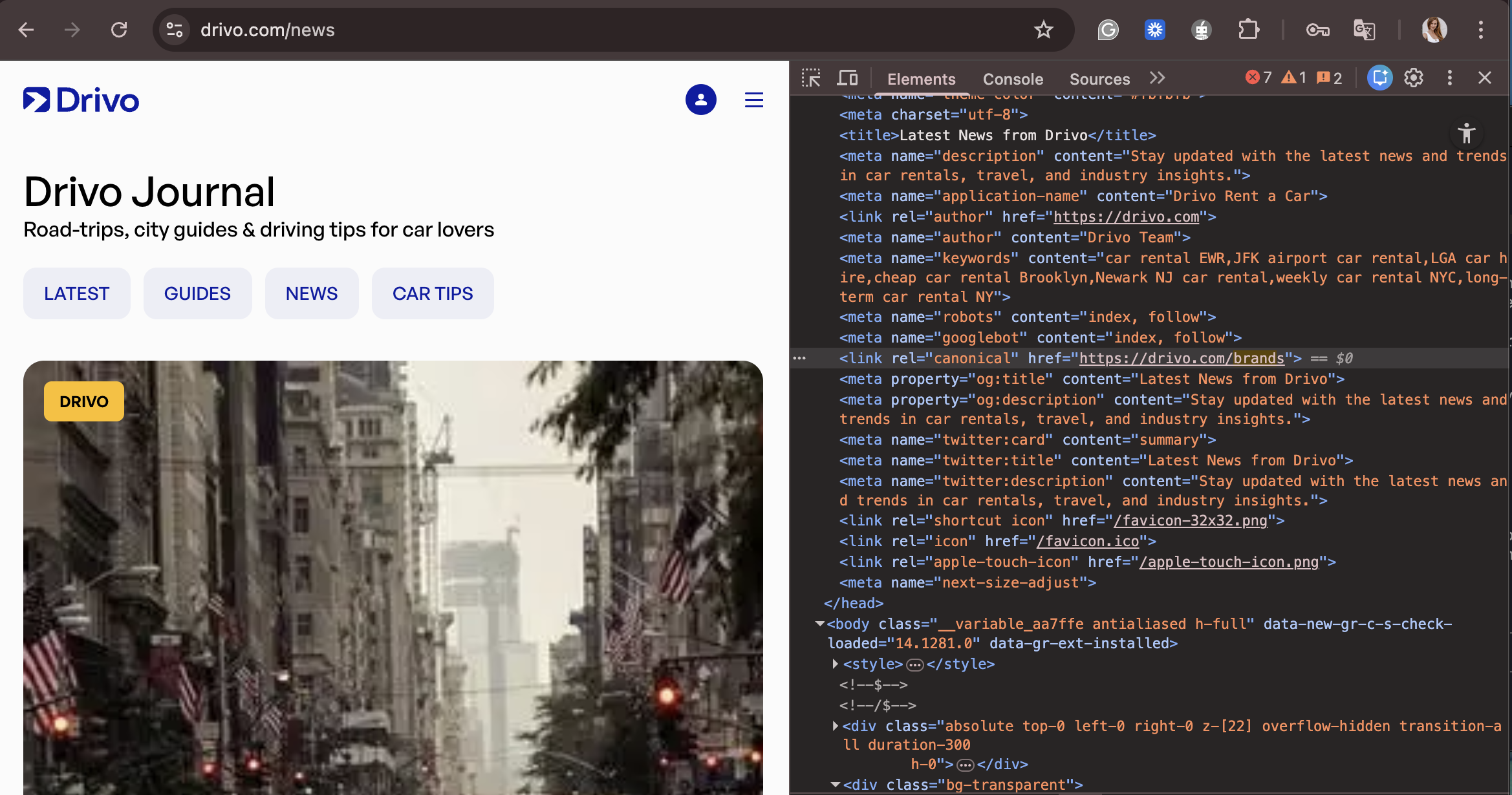The width and height of the screenshot is (1512, 795).
Task: Open the 2 issues counter
Action: pos(1330,78)
